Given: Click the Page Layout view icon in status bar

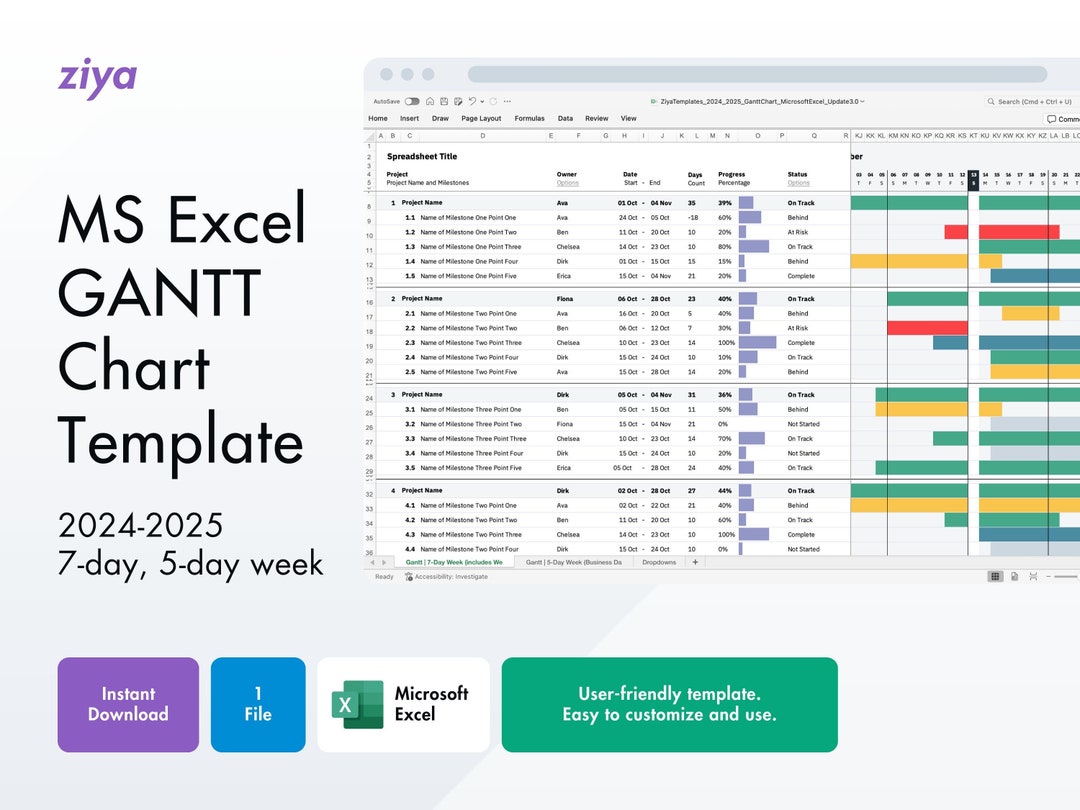Looking at the screenshot, I should [x=1013, y=576].
